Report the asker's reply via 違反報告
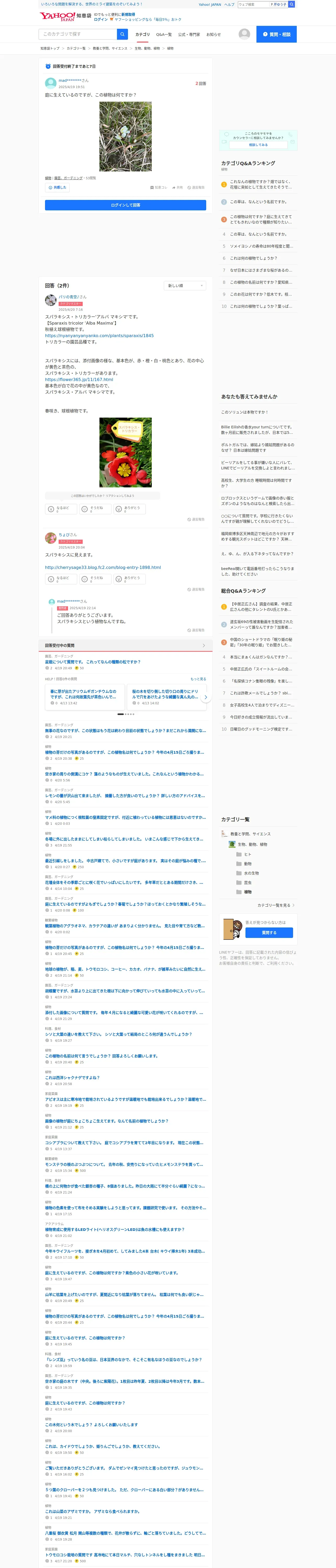 tap(196, 630)
